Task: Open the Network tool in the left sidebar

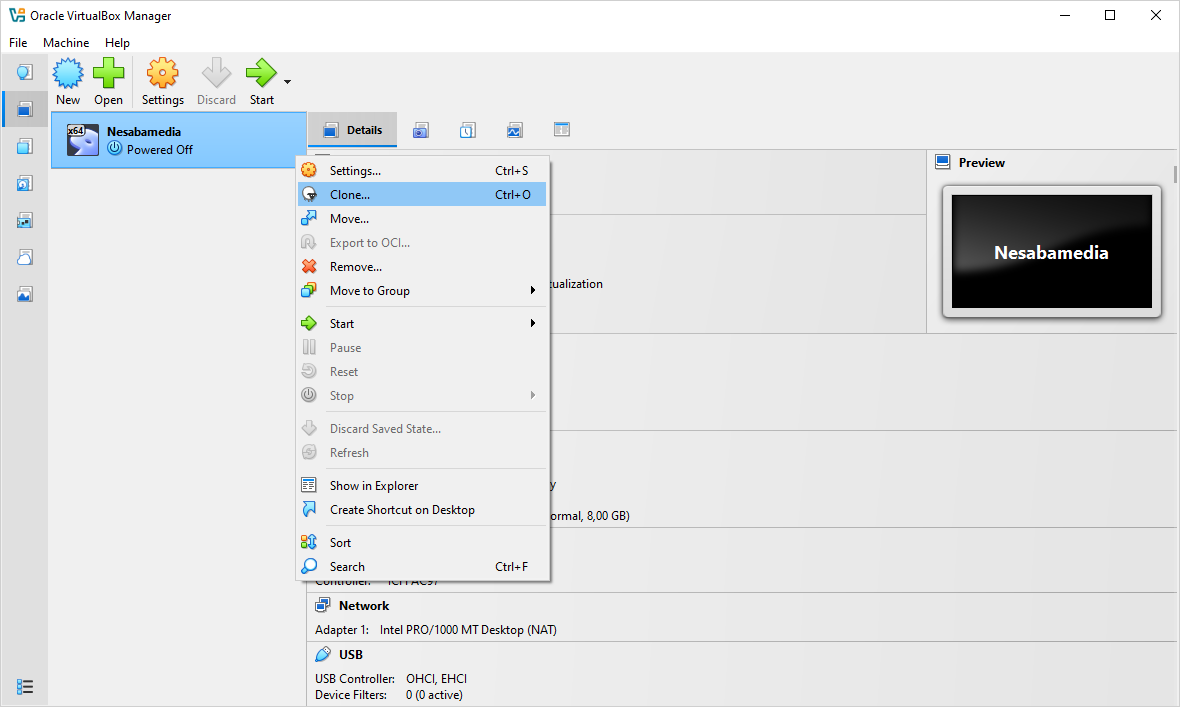Action: point(25,220)
